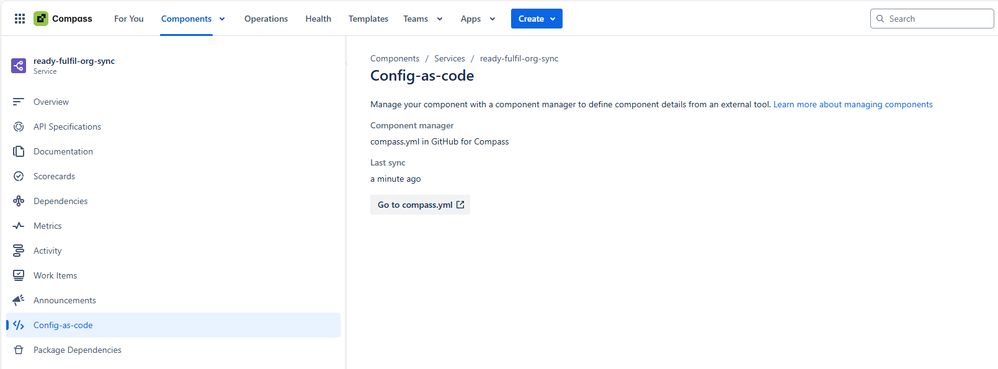Go to the Operations tab
The image size is (998, 369).
coord(266,18)
